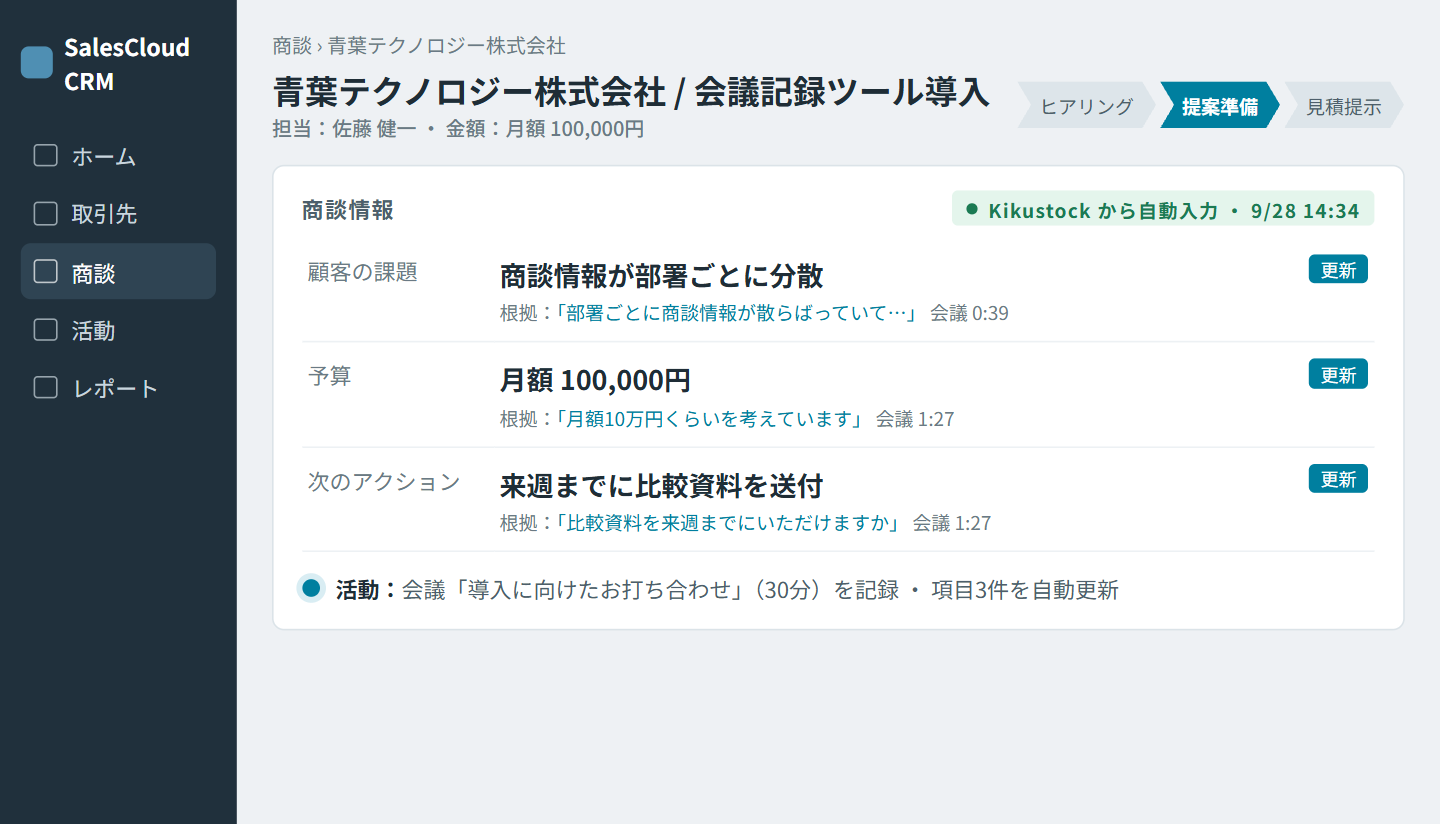Image resolution: width=1440 pixels, height=824 pixels.
Task: Click the activity timeline dot next to 活動
Action: (x=311, y=589)
